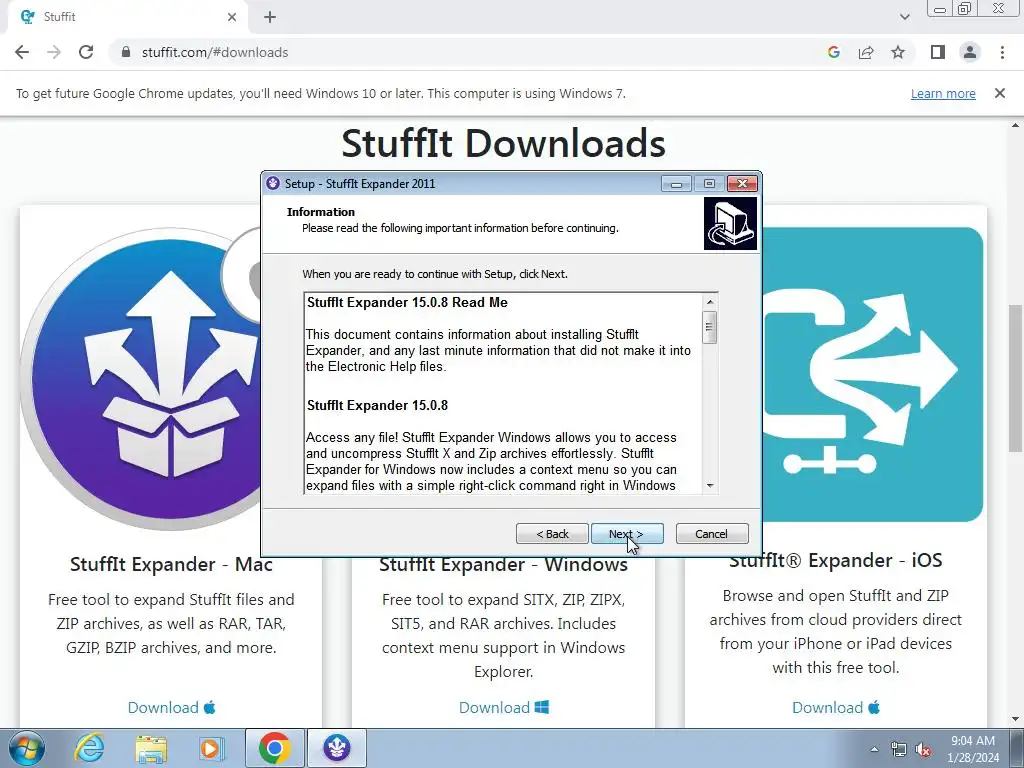The width and height of the screenshot is (1024, 768).
Task: Click the StuffIt Expander - iOS heading
Action: pos(836,560)
